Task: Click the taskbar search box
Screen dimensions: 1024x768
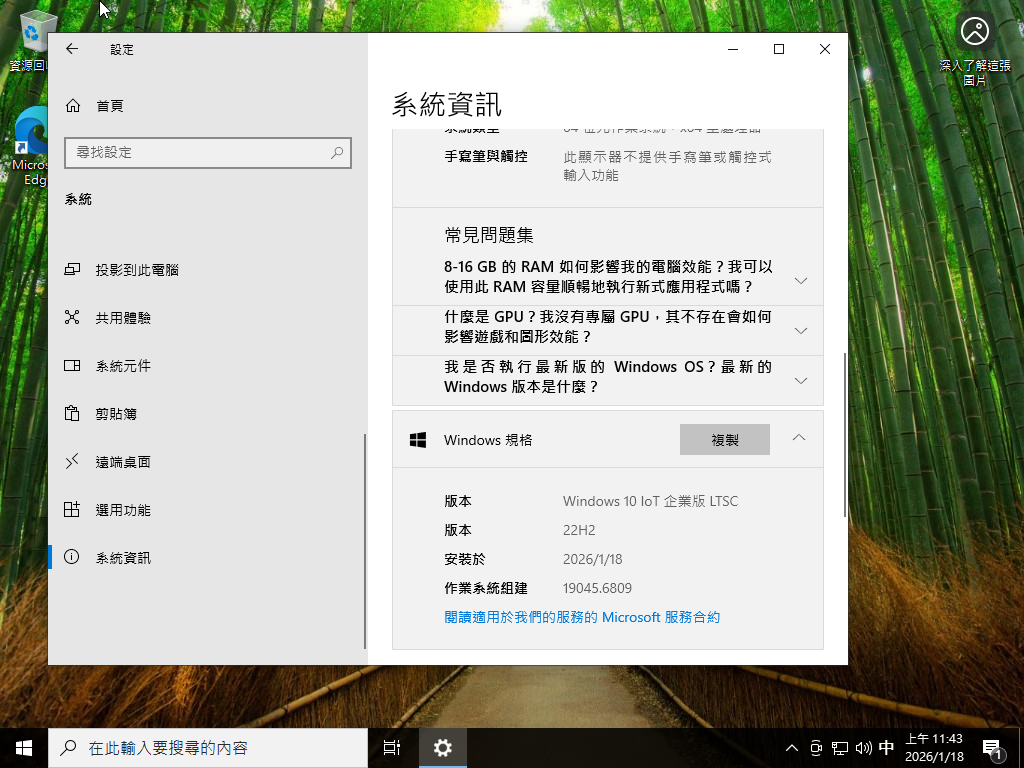Action: [210, 747]
